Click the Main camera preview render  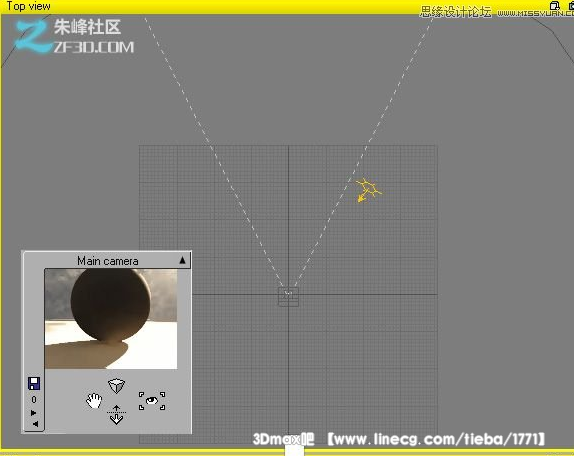tap(111, 319)
